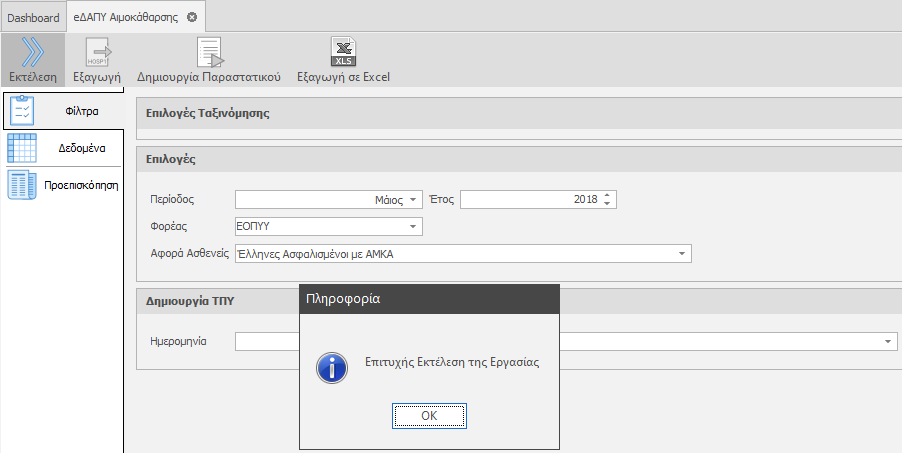Open the Δεδομένα grid icon
Screen dimensions: 902x453
(x=23, y=147)
